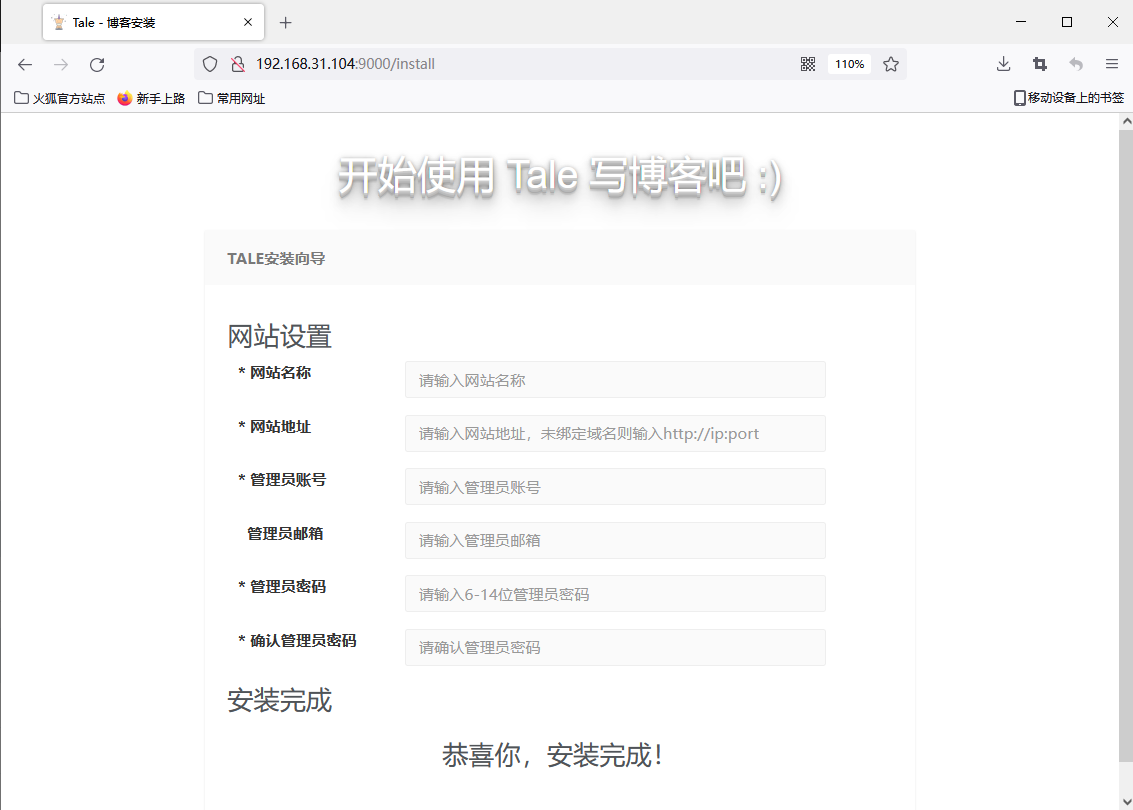Reload the current page
Viewport: 1133px width, 810px height.
[97, 64]
